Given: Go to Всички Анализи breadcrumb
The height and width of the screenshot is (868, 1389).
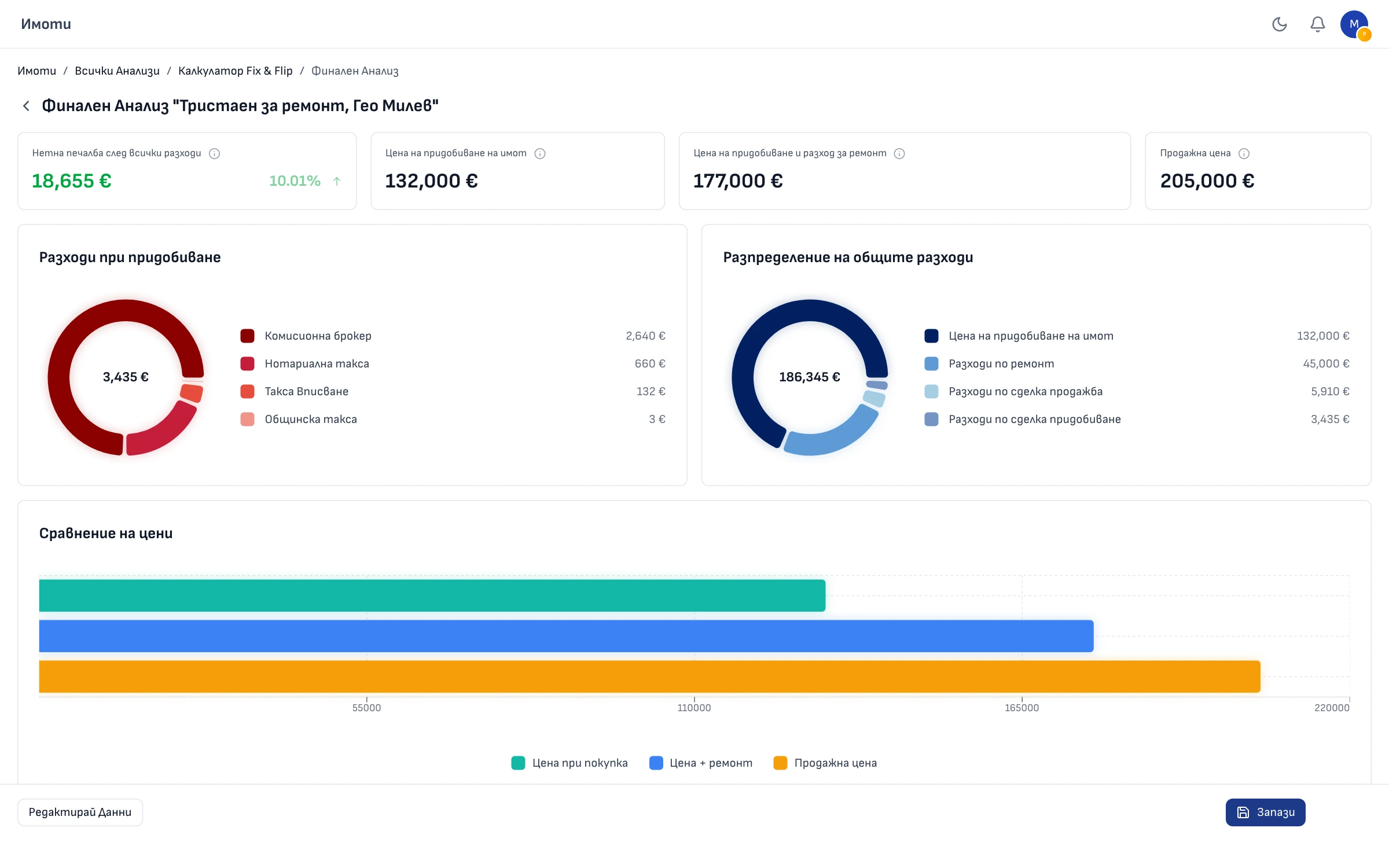Looking at the screenshot, I should click(117, 71).
